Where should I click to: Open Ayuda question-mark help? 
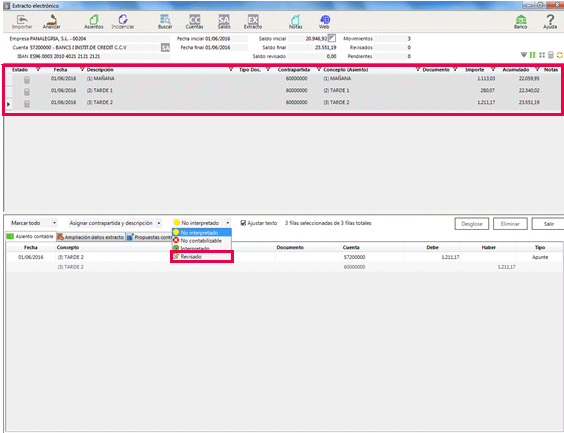pyautogui.click(x=550, y=22)
